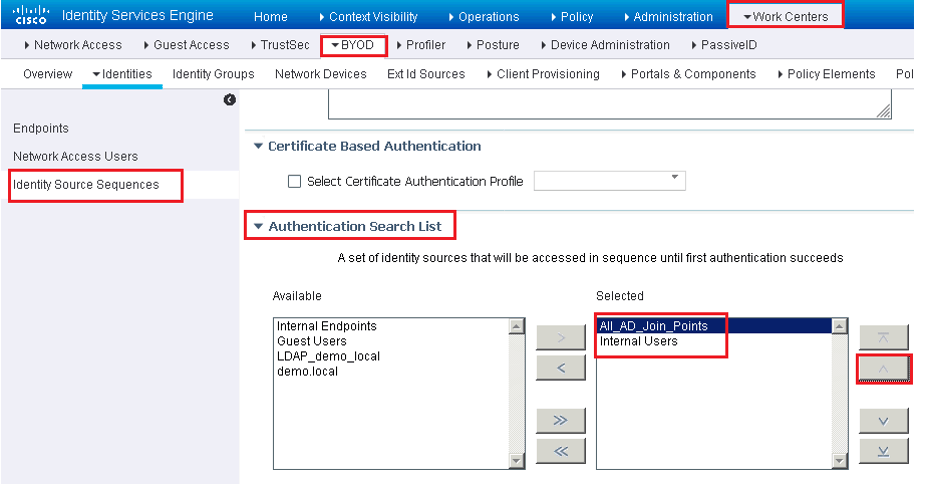Expand the Profiler work center
927x486 pixels.
(421, 45)
